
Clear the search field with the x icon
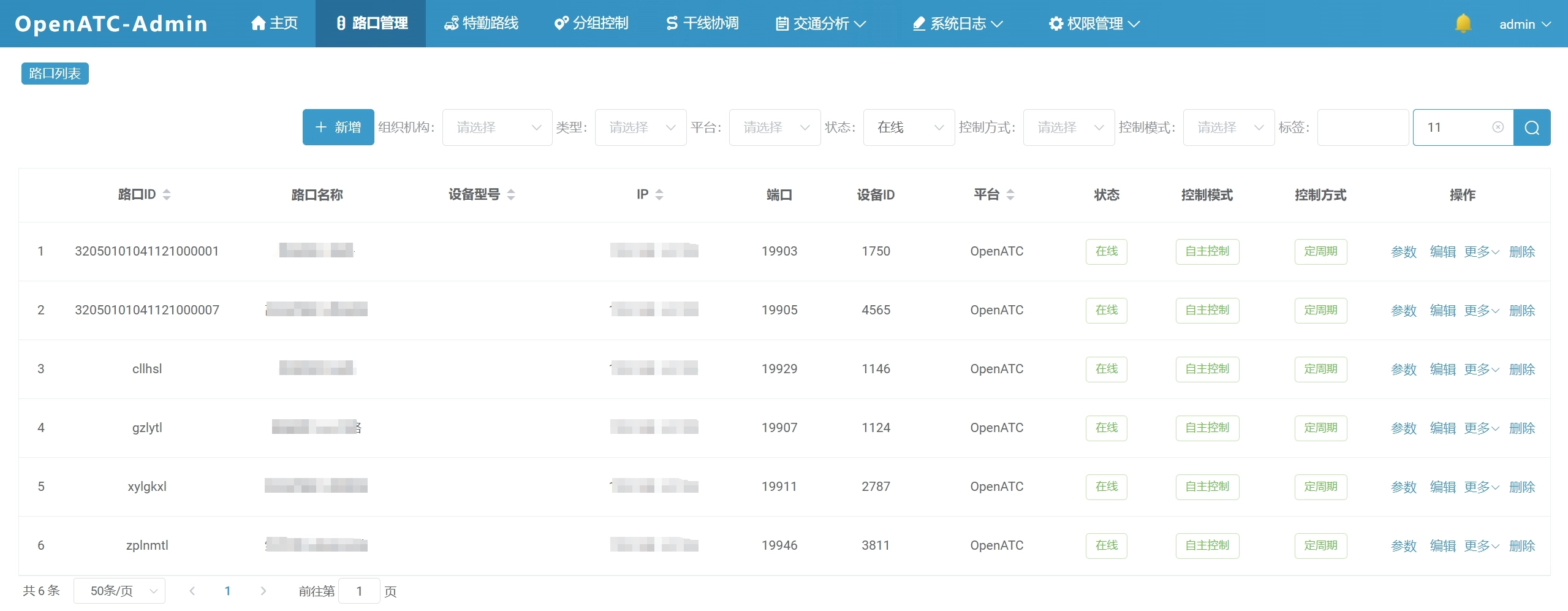tap(1498, 127)
